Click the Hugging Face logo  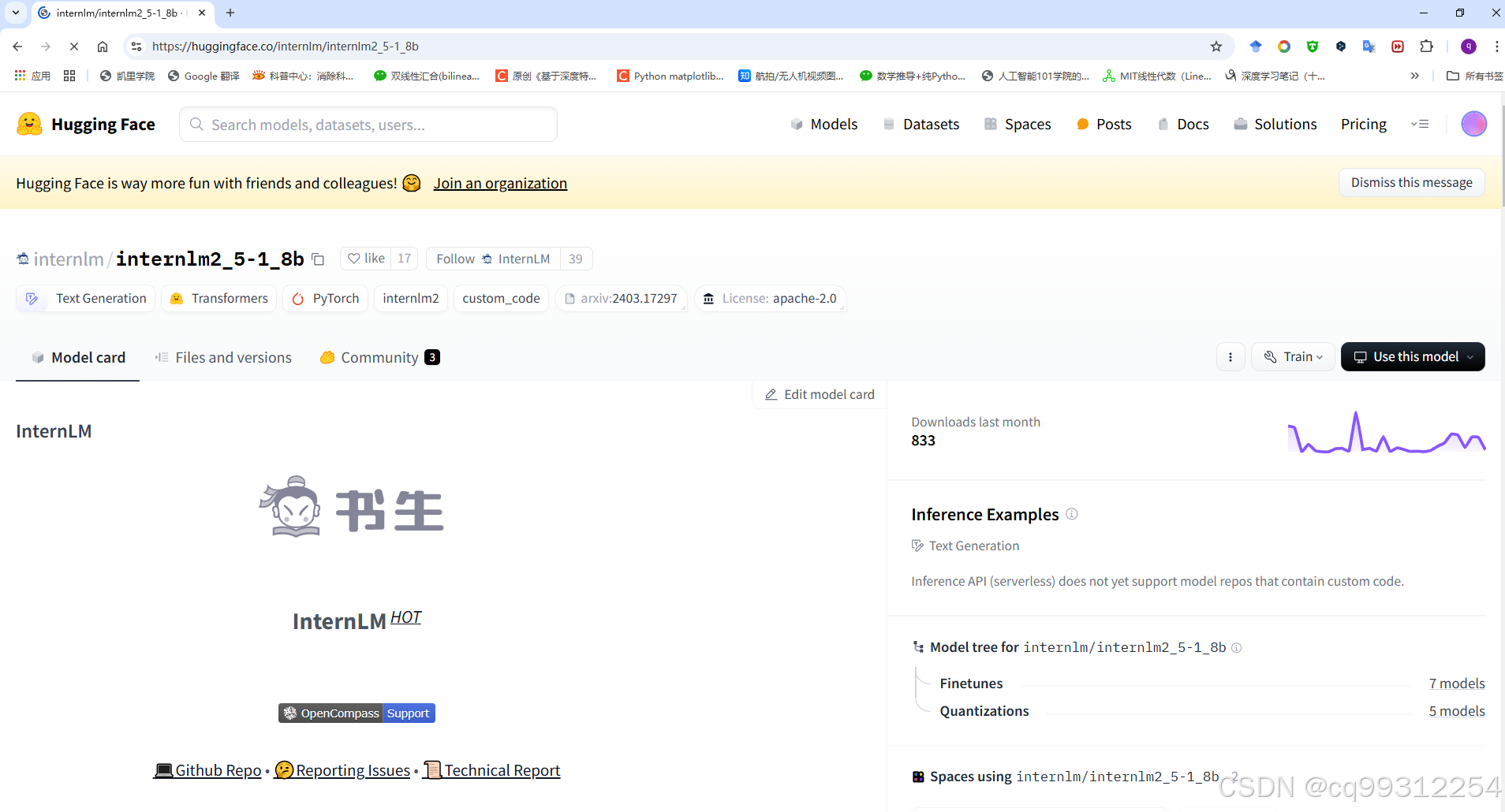[x=85, y=125]
